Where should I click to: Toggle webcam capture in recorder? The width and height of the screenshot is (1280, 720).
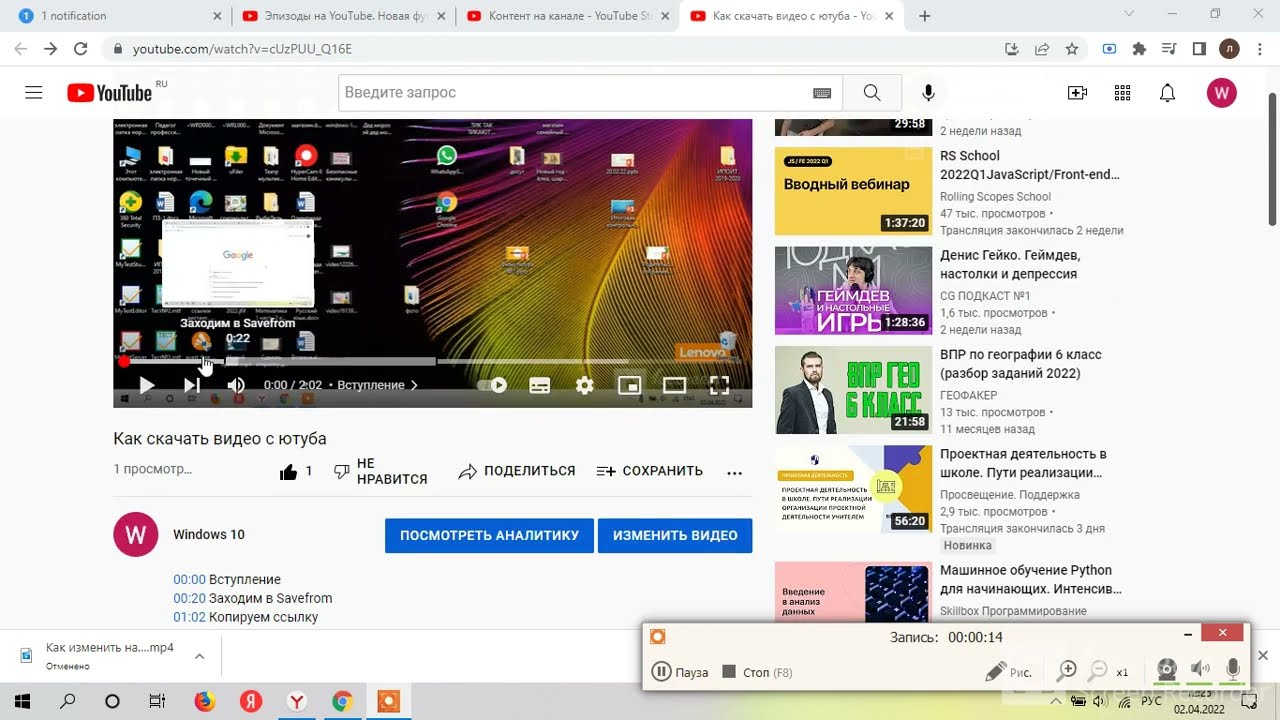(1167, 670)
